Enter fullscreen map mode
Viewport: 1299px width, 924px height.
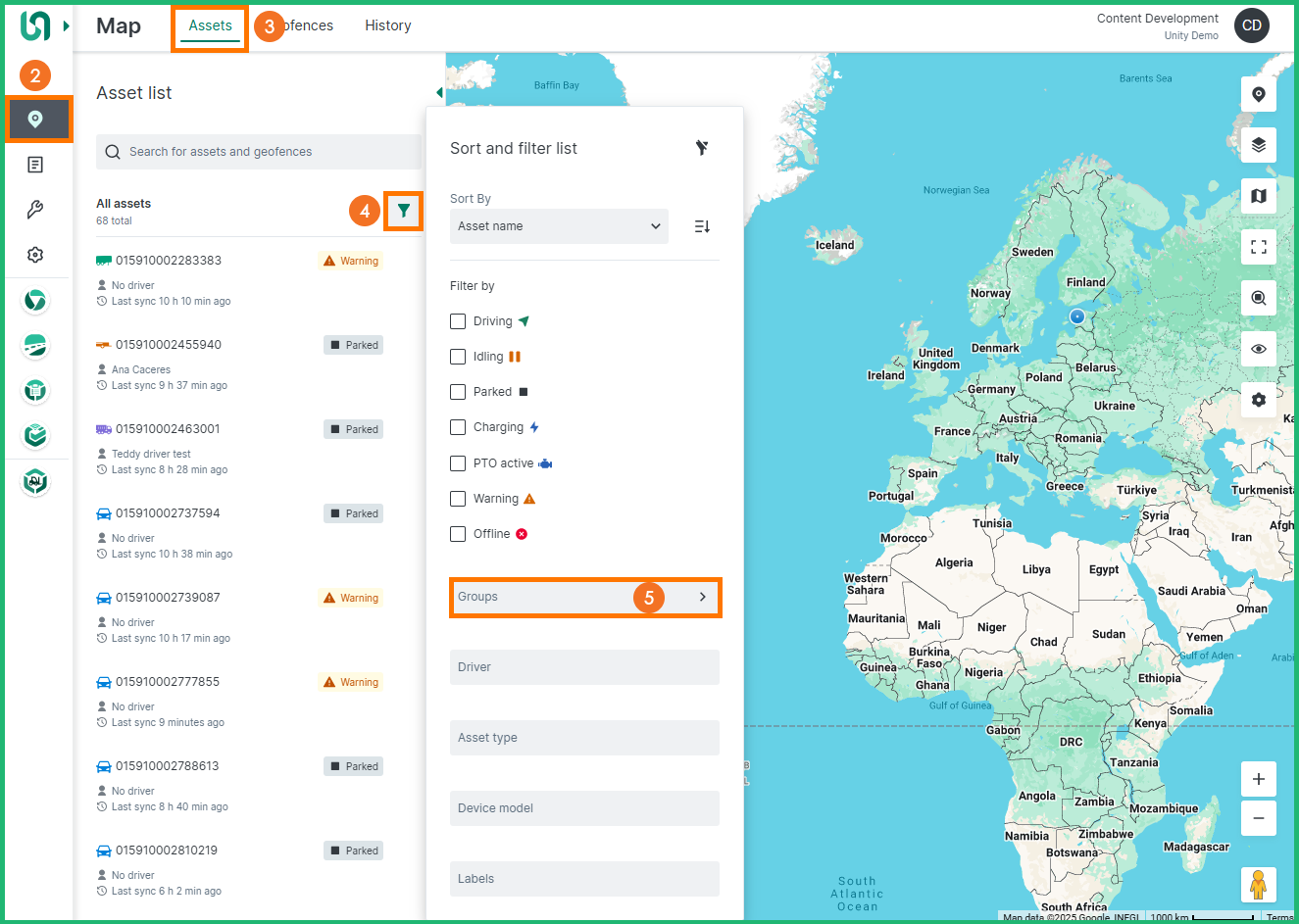click(1258, 247)
